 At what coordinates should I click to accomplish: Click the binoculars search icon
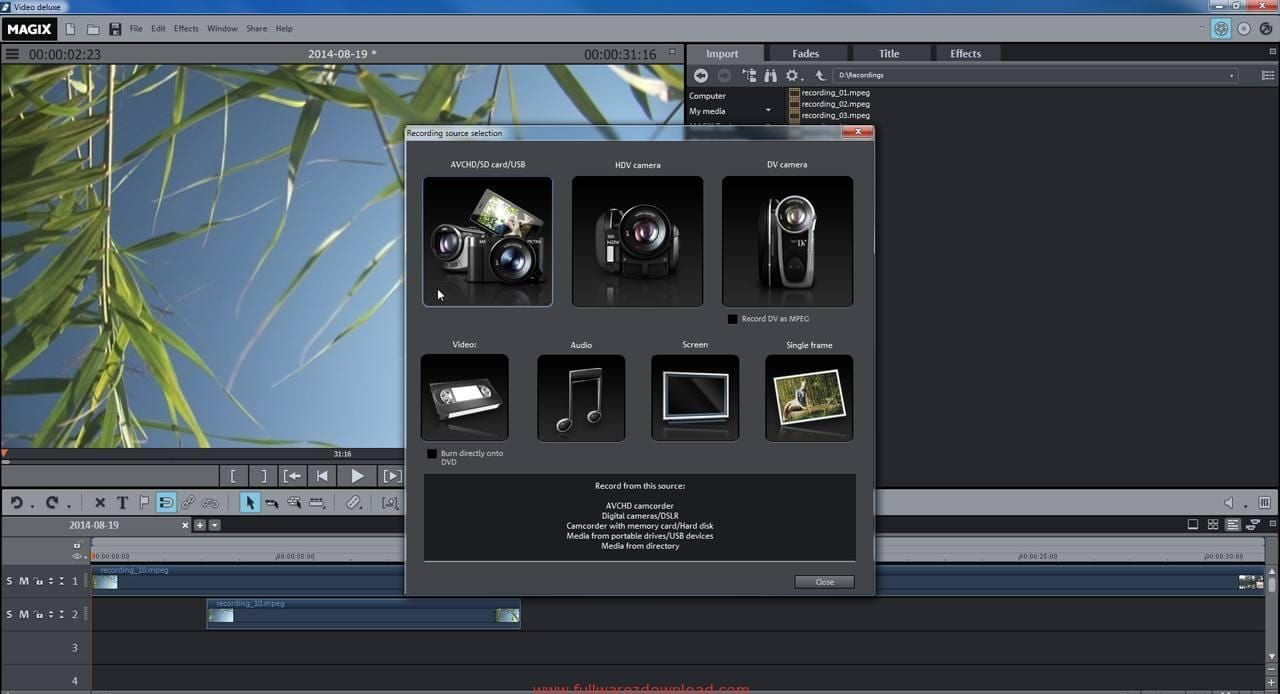tap(770, 76)
